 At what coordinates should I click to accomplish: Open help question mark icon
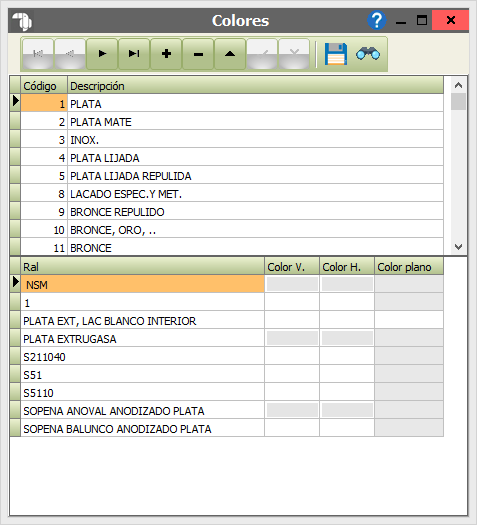click(x=377, y=20)
